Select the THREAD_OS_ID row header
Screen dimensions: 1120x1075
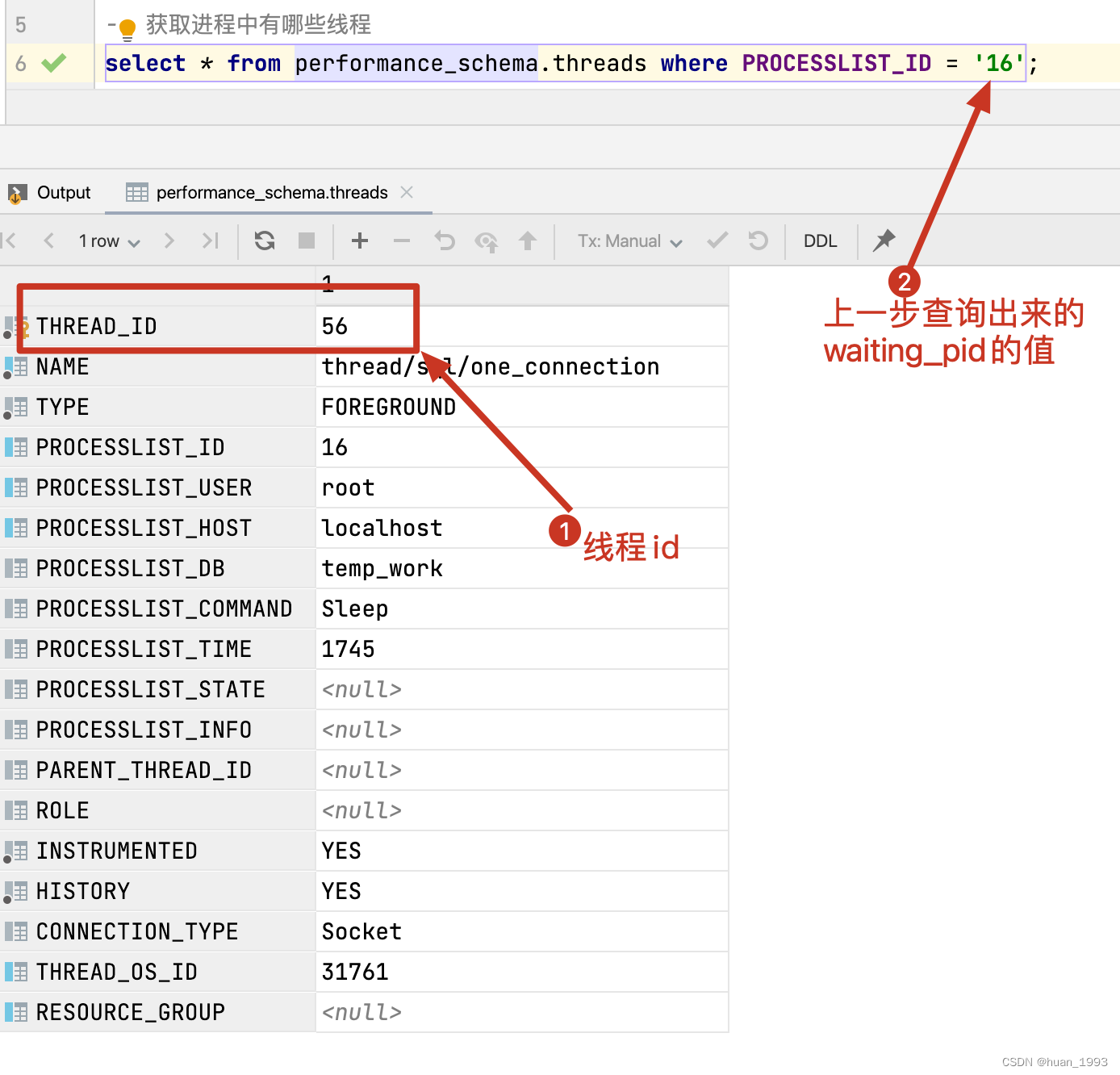(x=158, y=972)
